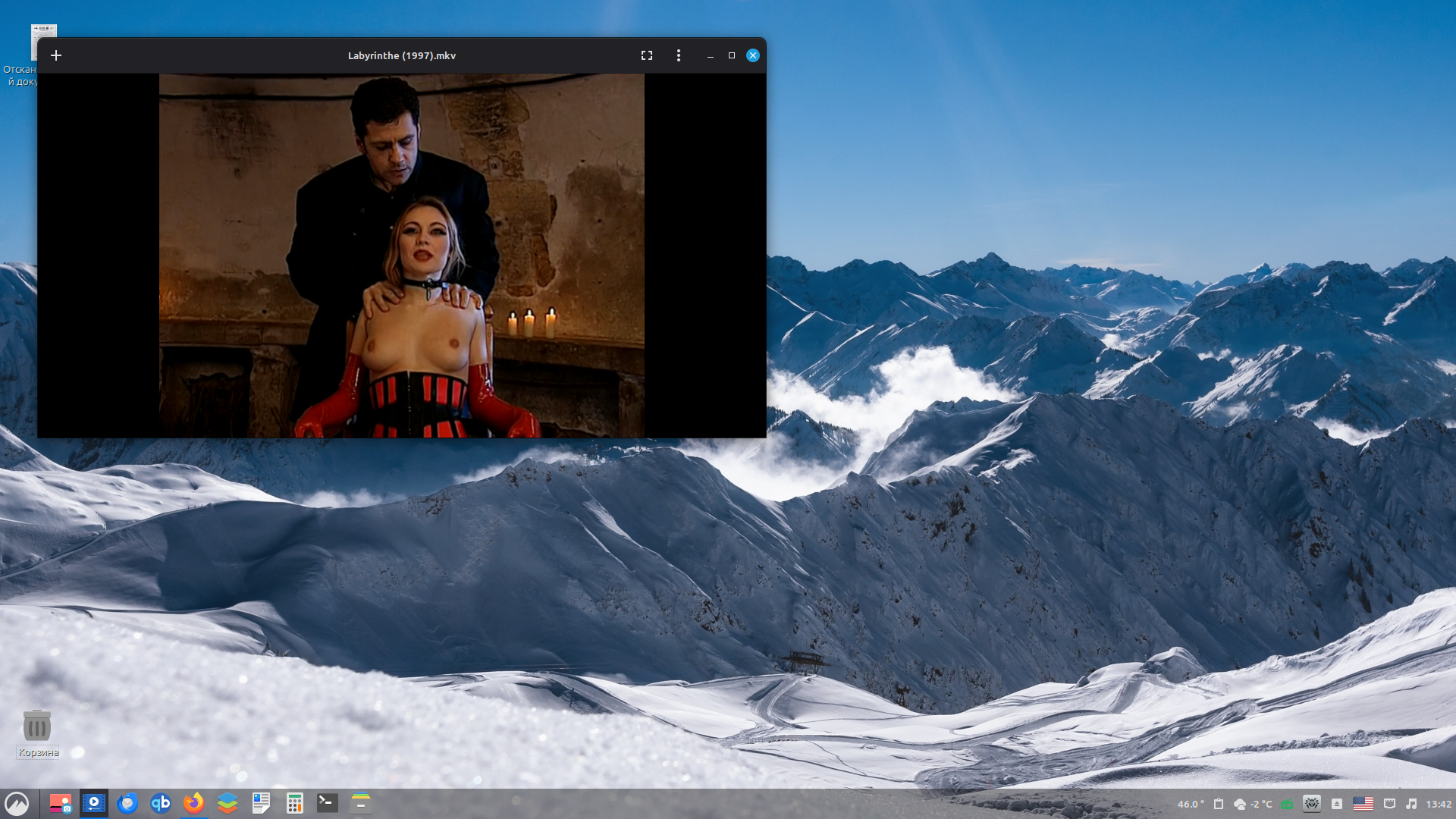Open the layered stack application icon
Image resolution: width=1456 pixels, height=819 pixels.
[227, 803]
